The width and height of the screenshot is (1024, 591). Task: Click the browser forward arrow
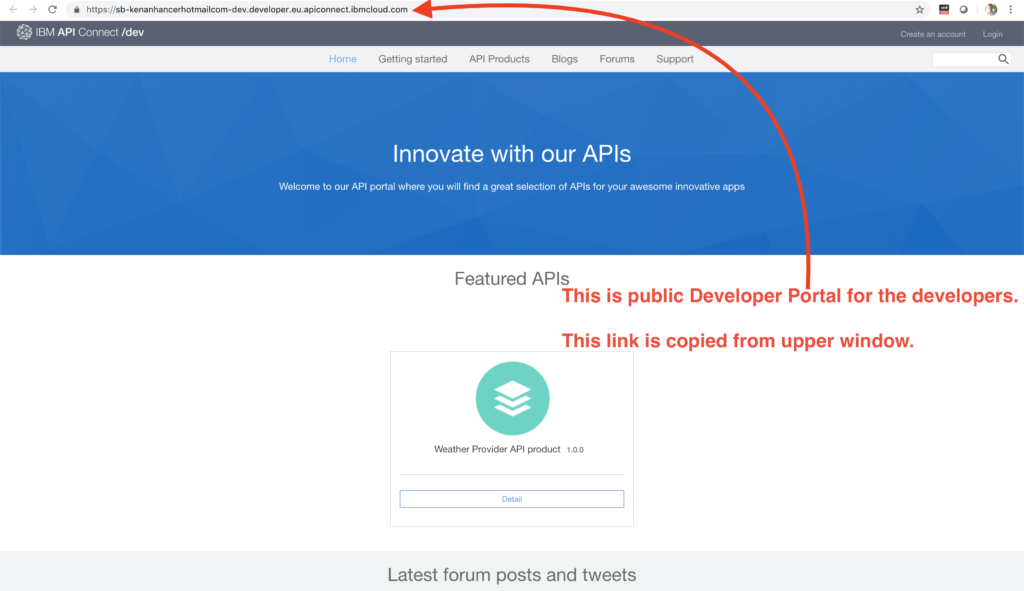tap(33, 10)
